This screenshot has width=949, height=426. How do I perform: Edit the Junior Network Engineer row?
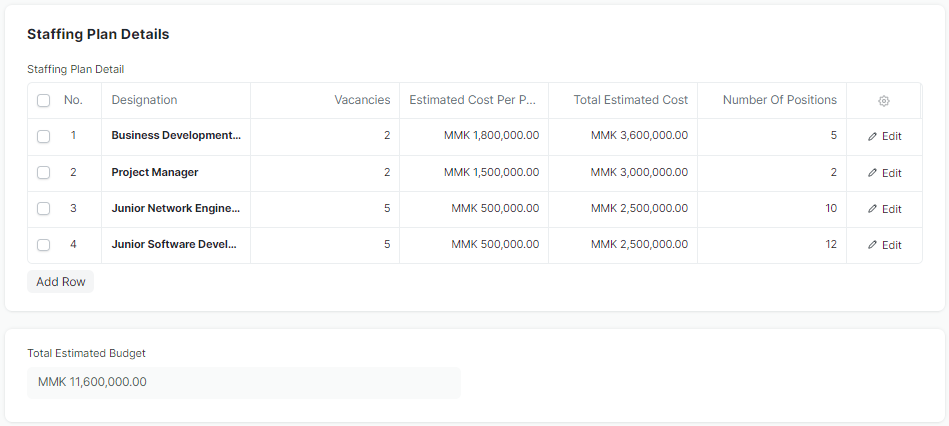coord(884,209)
